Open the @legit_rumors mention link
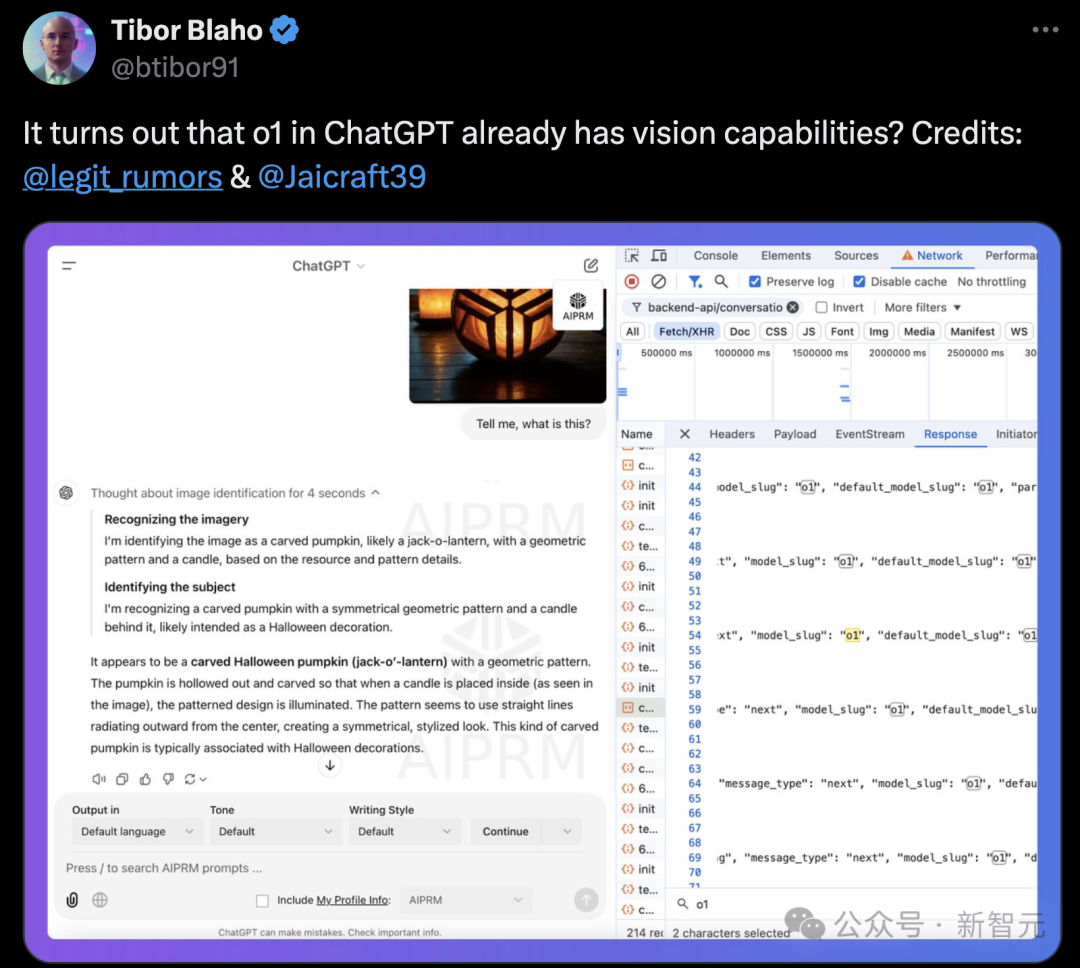Image resolution: width=1080 pixels, height=968 pixels. 123,177
